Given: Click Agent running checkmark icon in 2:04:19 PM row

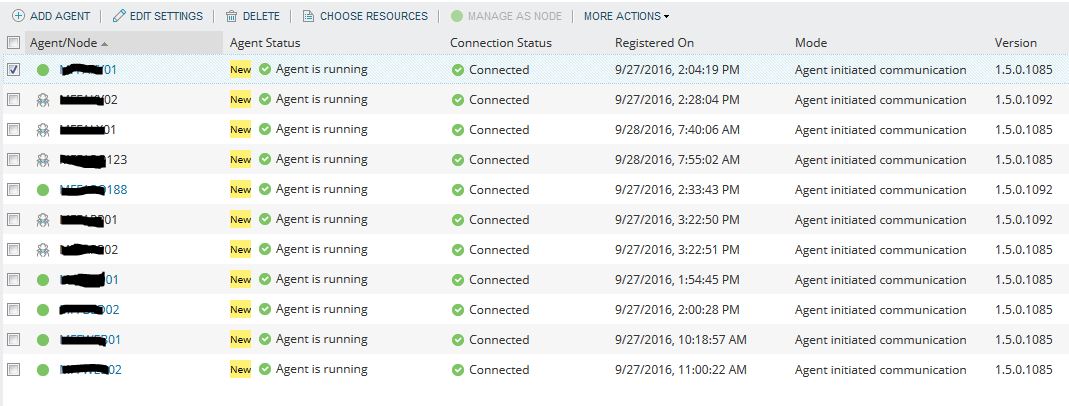Looking at the screenshot, I should click(x=265, y=69).
